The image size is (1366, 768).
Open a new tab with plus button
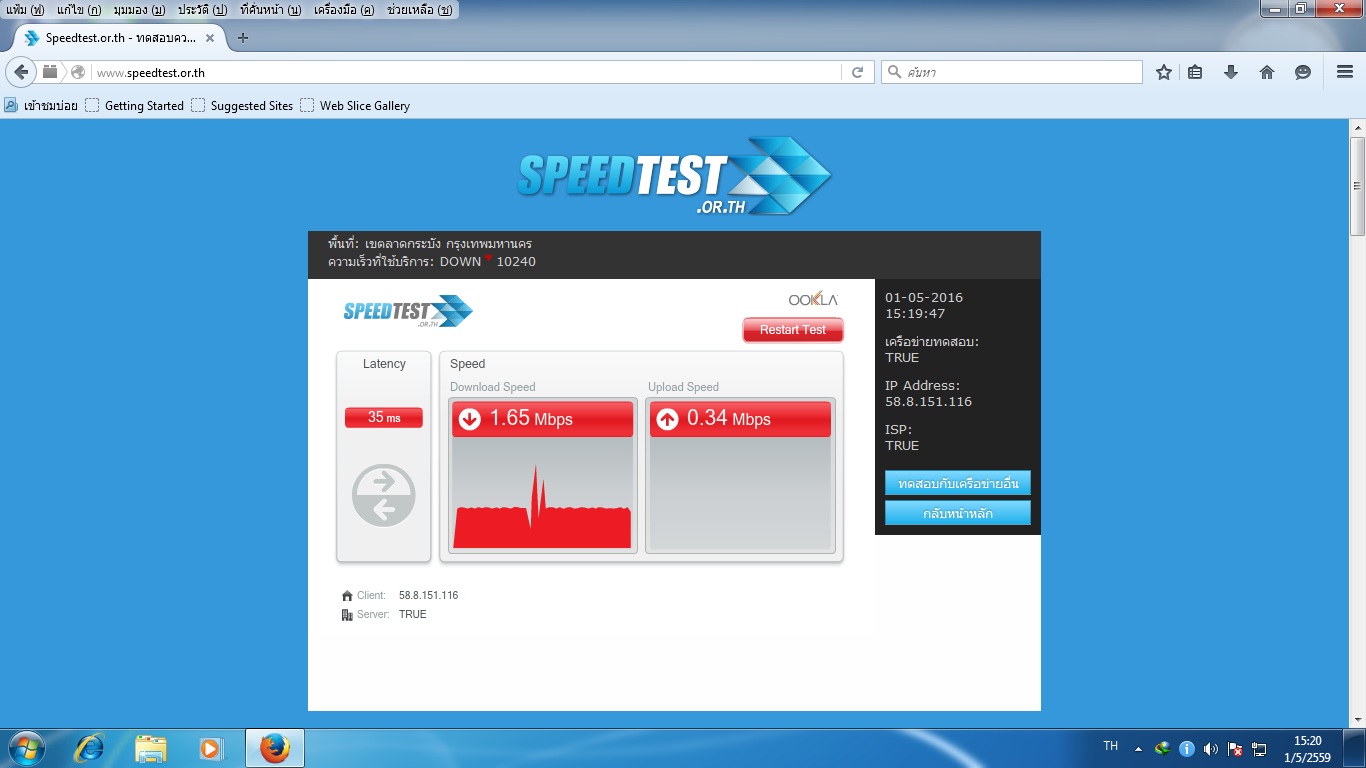click(242, 38)
